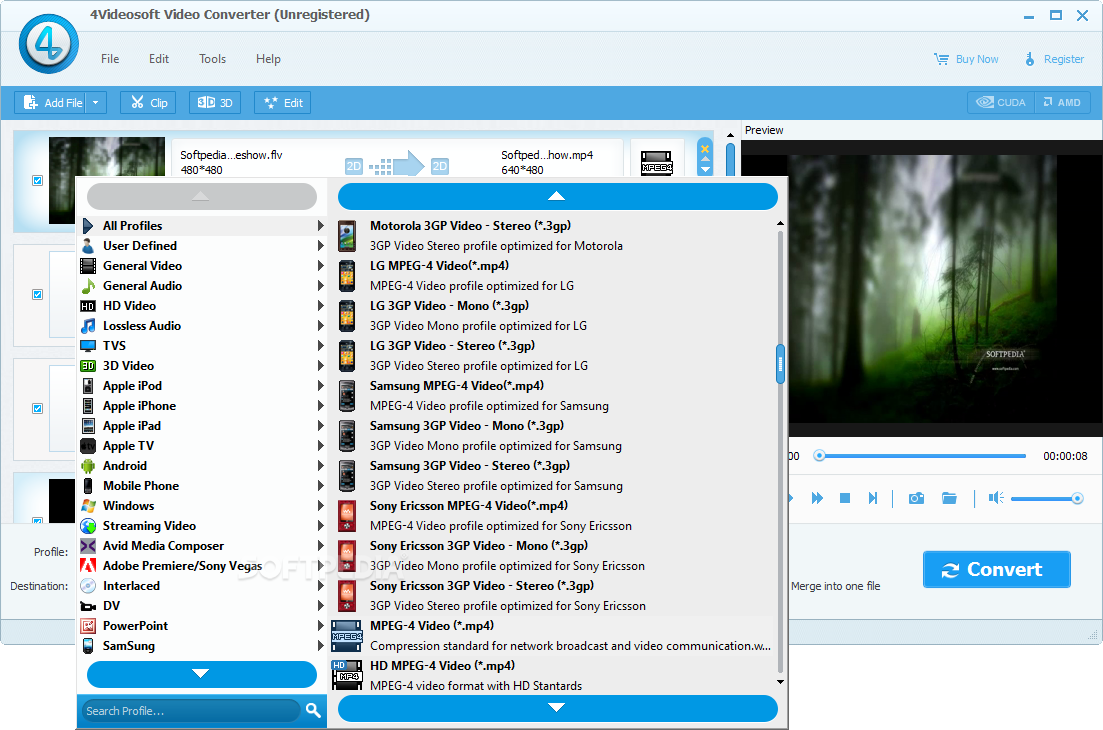Open the File menu

click(x=110, y=59)
